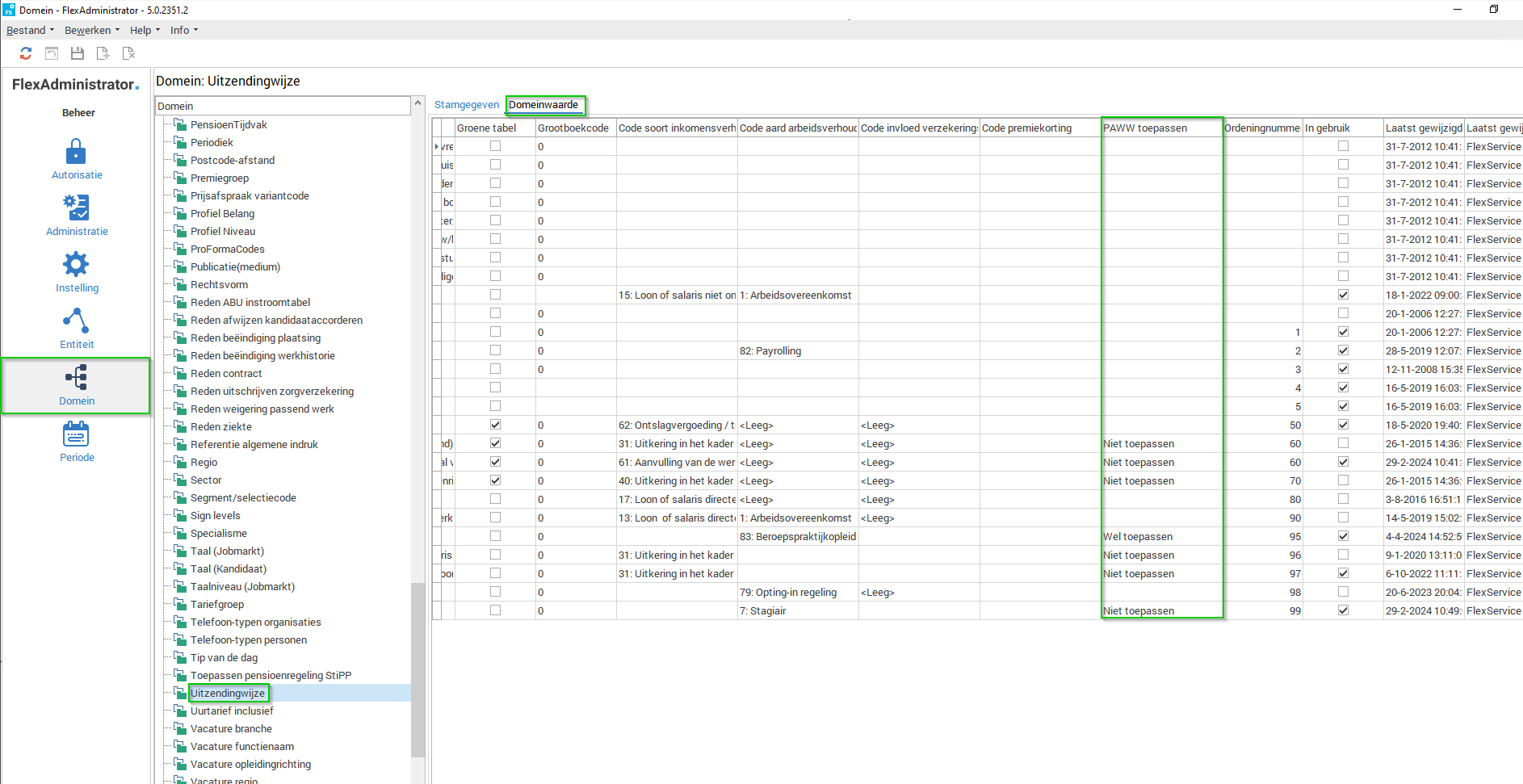
Task: Select Reden ziekte in the domain tree
Action: pos(220,426)
